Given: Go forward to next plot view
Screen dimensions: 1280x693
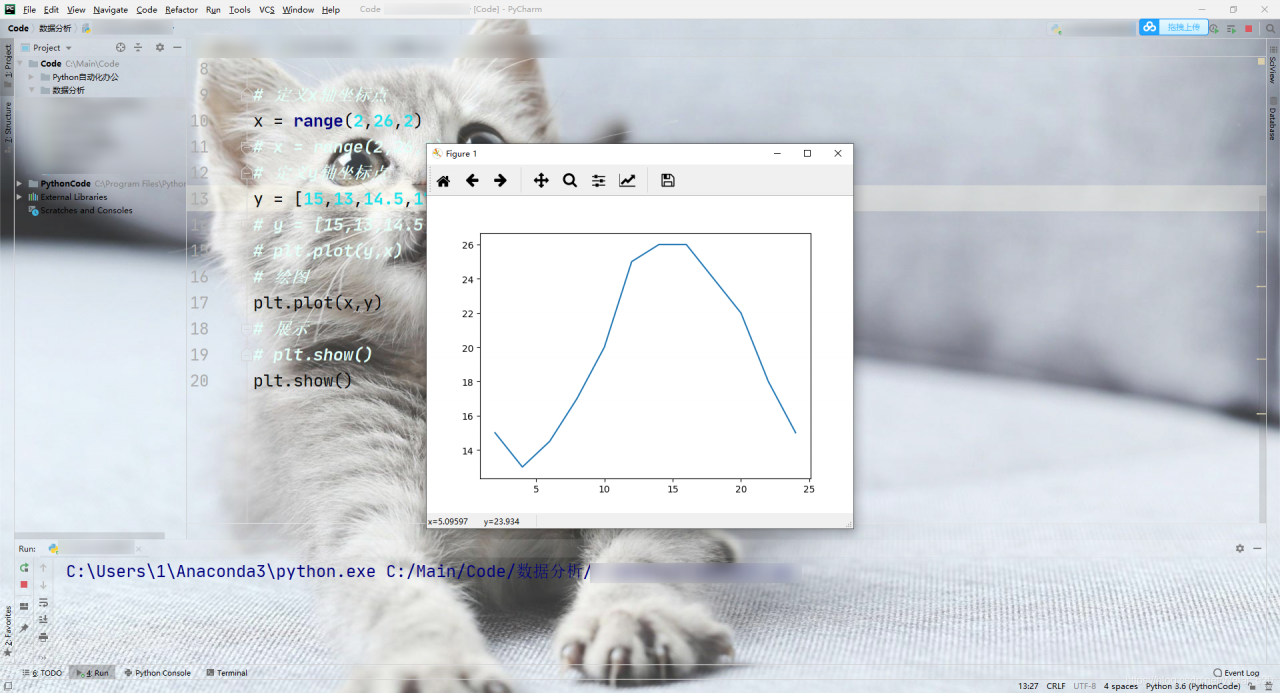Looking at the screenshot, I should coord(500,181).
